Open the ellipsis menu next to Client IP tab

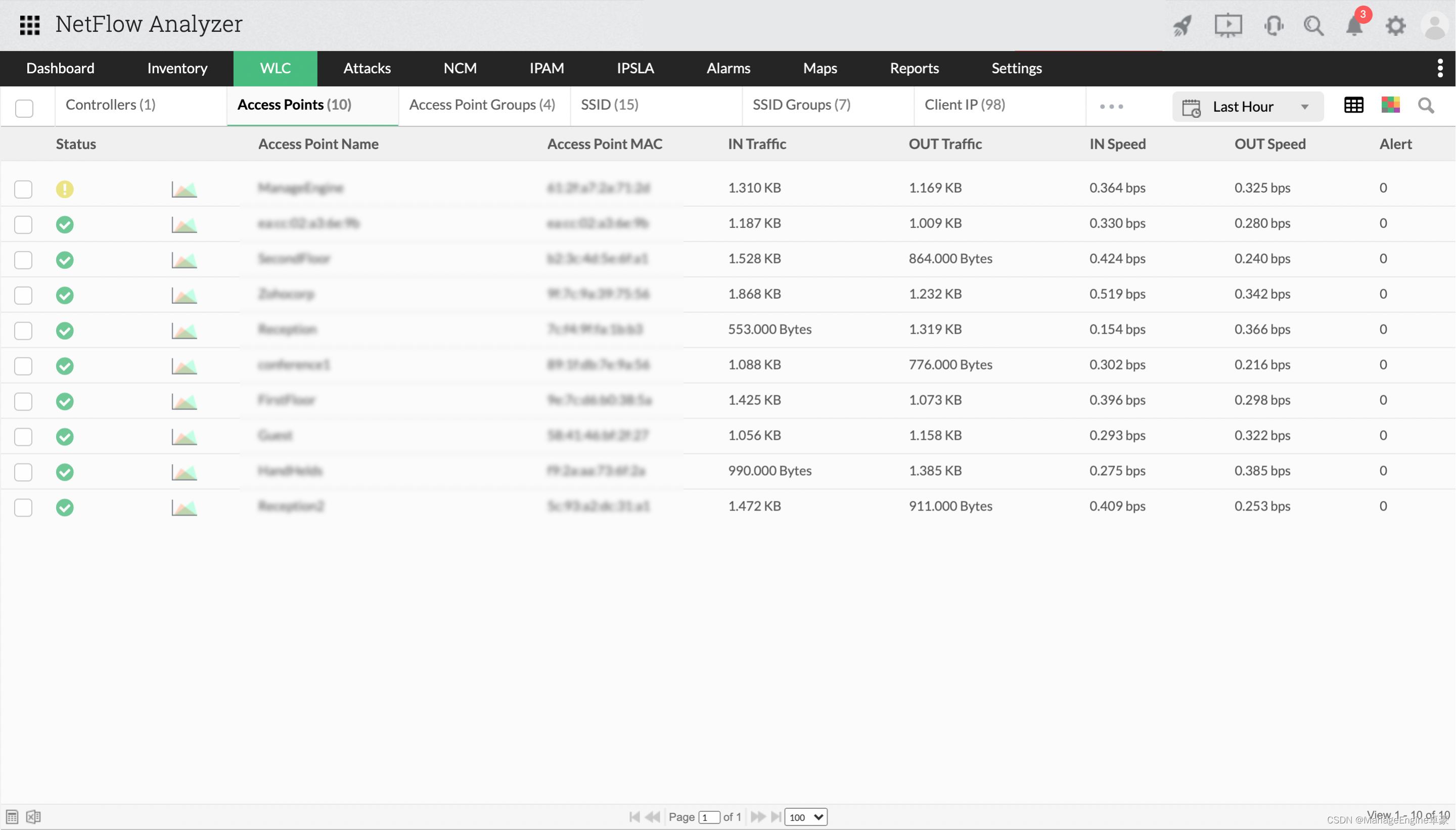[1111, 106]
